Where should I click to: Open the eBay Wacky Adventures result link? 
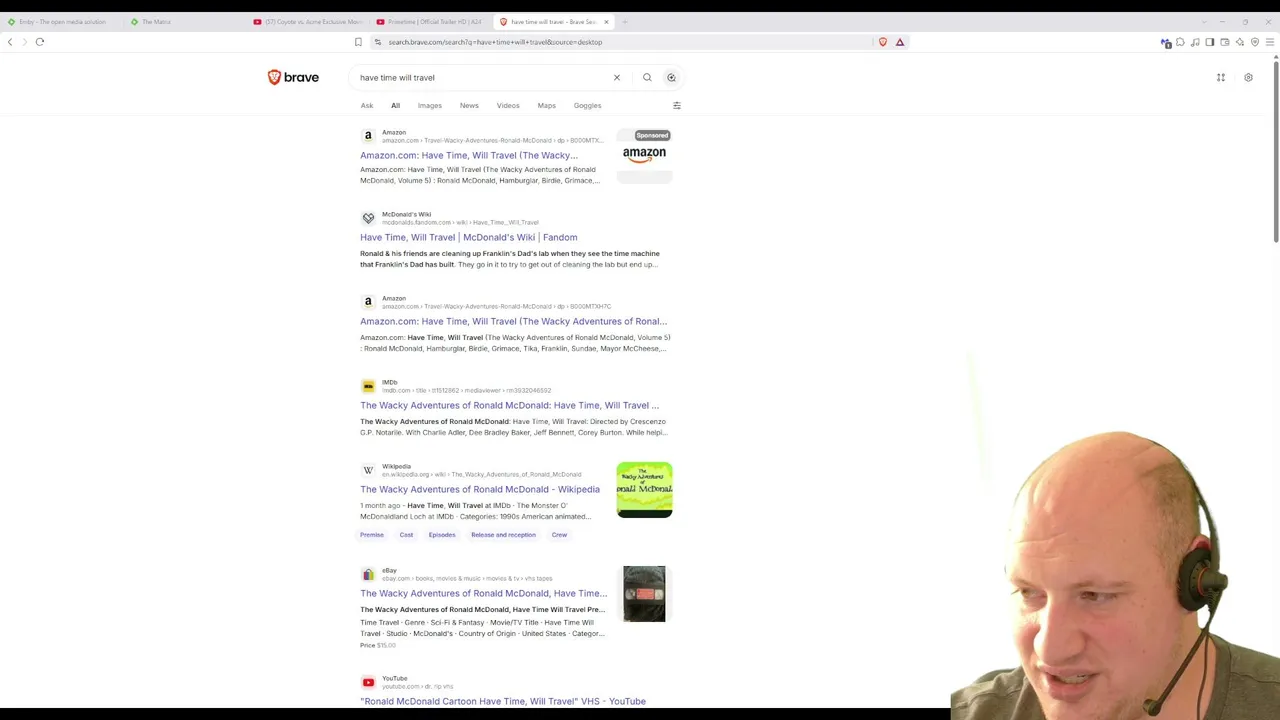tap(483, 593)
